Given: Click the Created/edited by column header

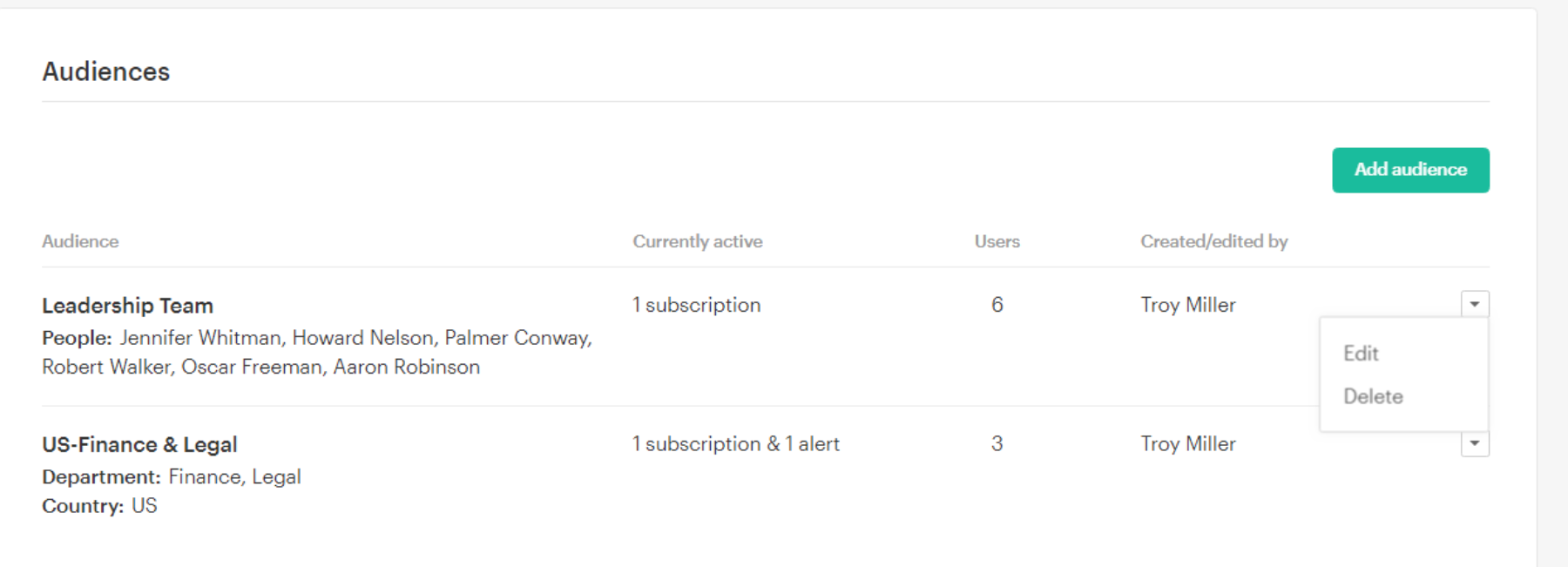Looking at the screenshot, I should [x=1213, y=242].
